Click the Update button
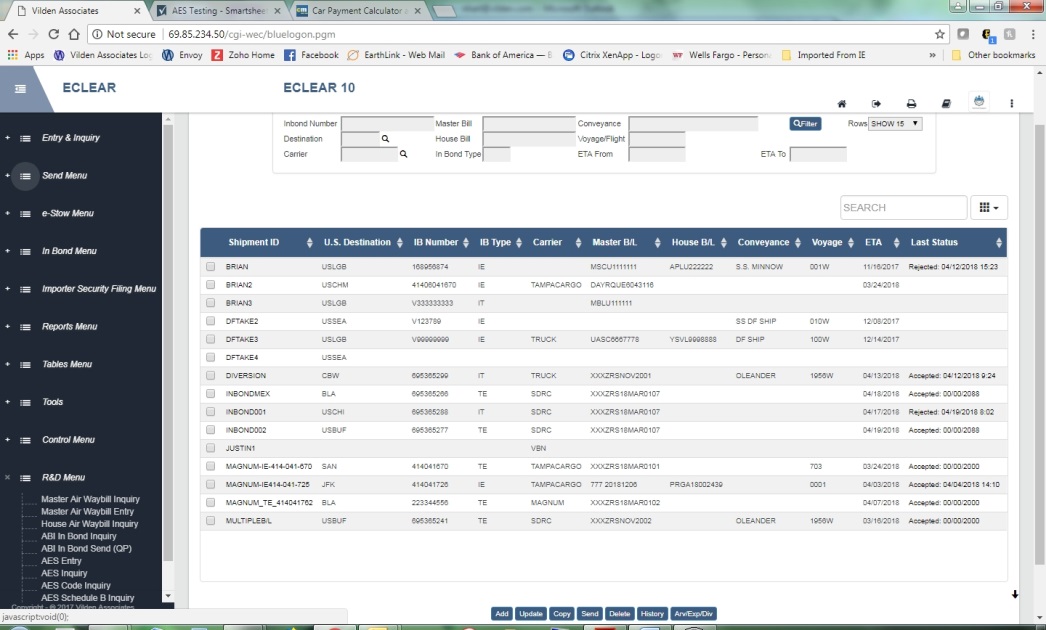Viewport: 1046px width, 630px height. click(531, 614)
